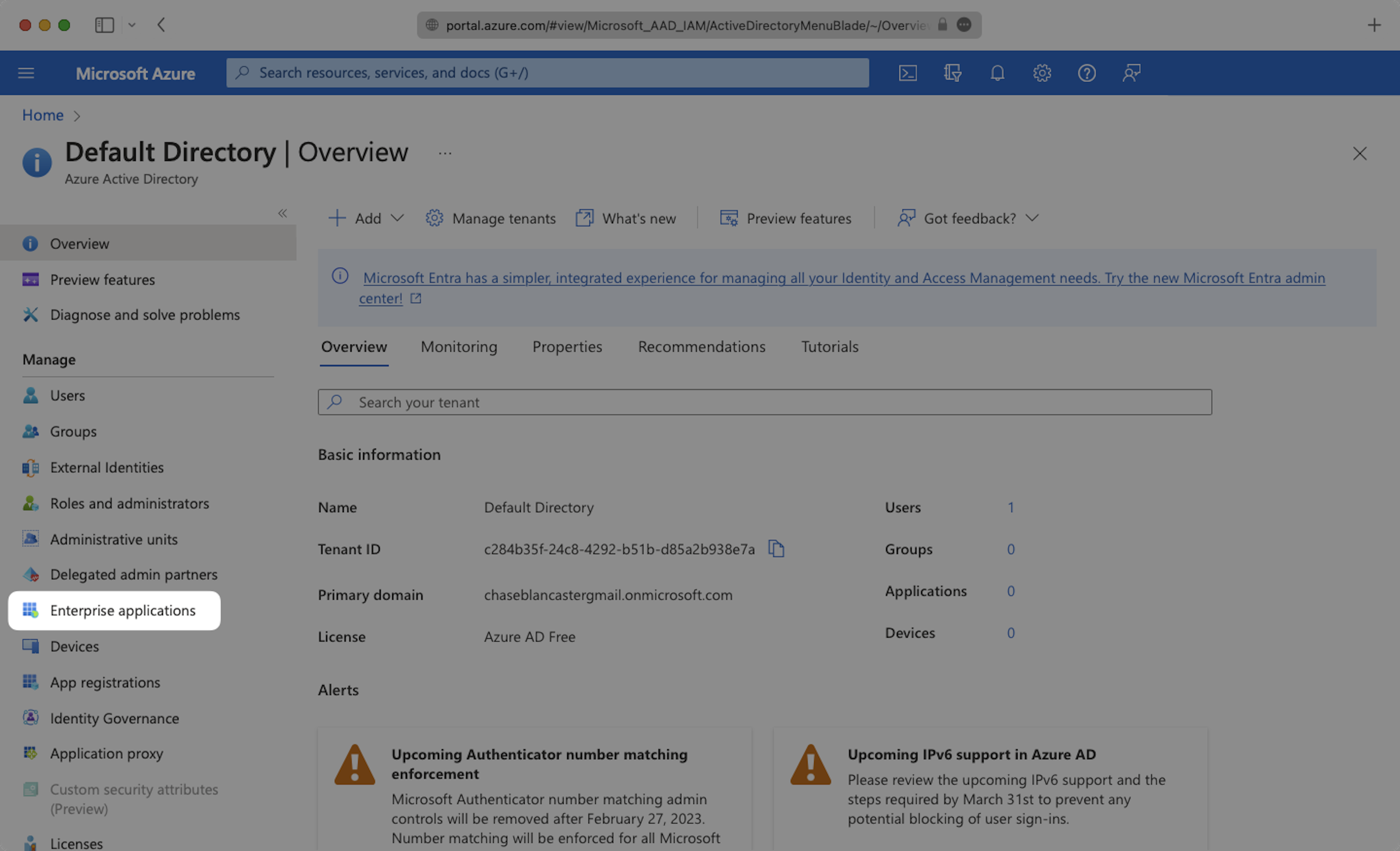Open Cloud Shell from the top bar

pos(907,73)
